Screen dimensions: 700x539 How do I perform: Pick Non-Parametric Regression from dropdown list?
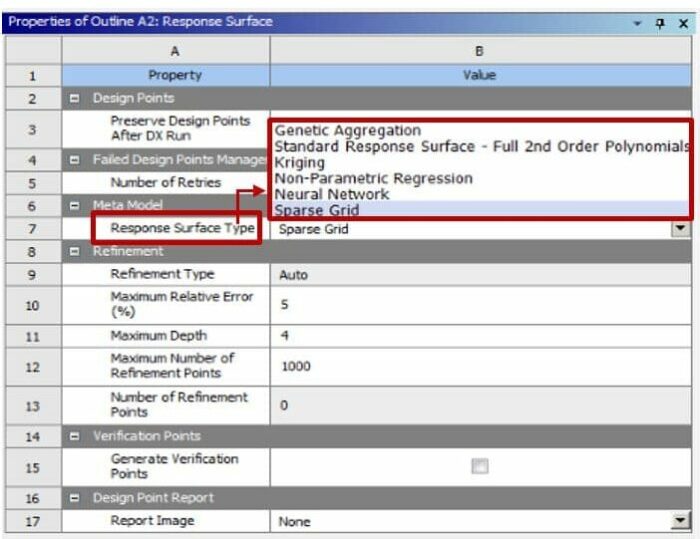(x=373, y=178)
